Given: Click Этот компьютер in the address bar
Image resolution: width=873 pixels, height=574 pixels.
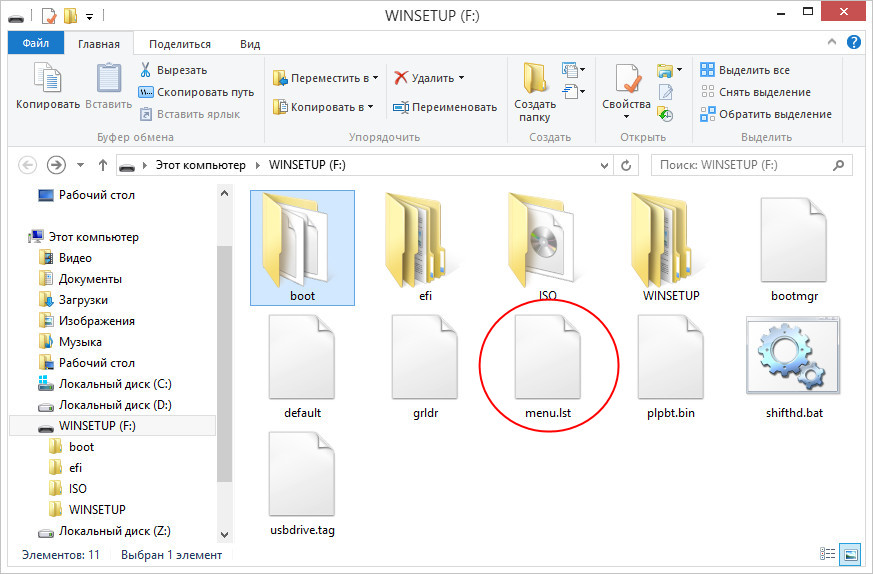Looking at the screenshot, I should (200, 165).
